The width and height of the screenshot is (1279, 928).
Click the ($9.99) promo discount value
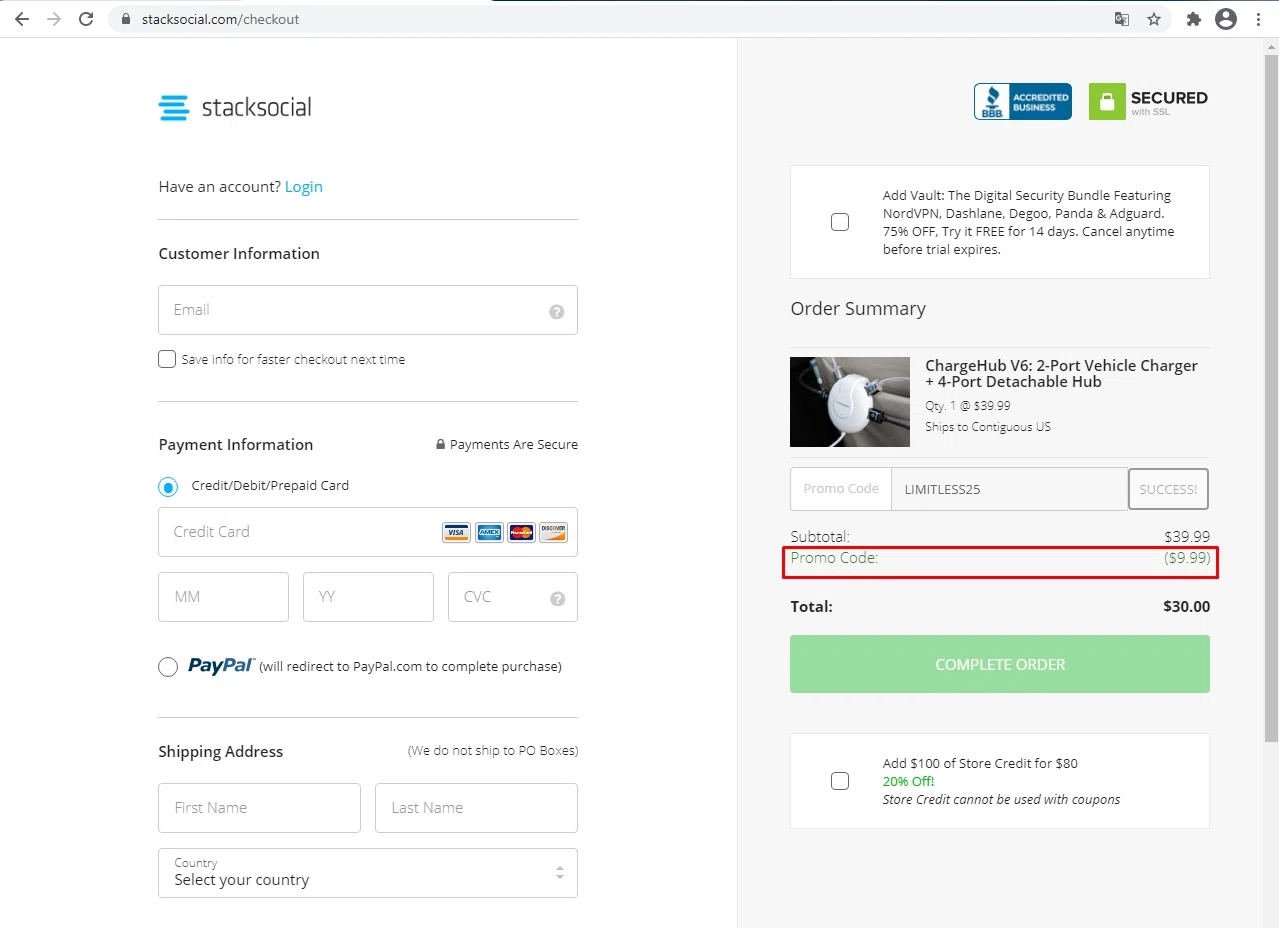(x=1187, y=558)
